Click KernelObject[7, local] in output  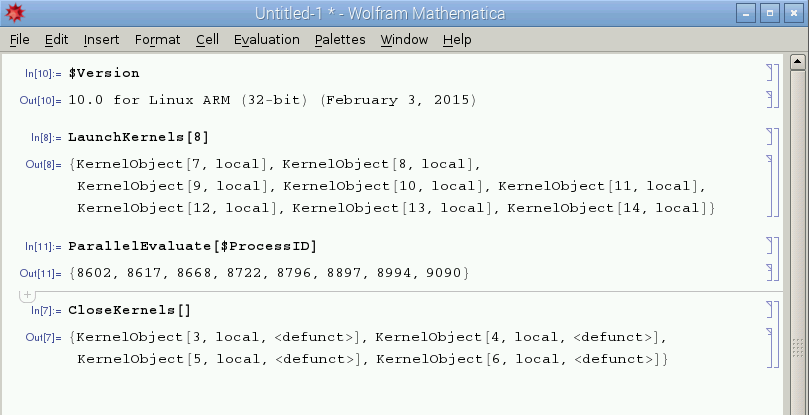coord(171,165)
